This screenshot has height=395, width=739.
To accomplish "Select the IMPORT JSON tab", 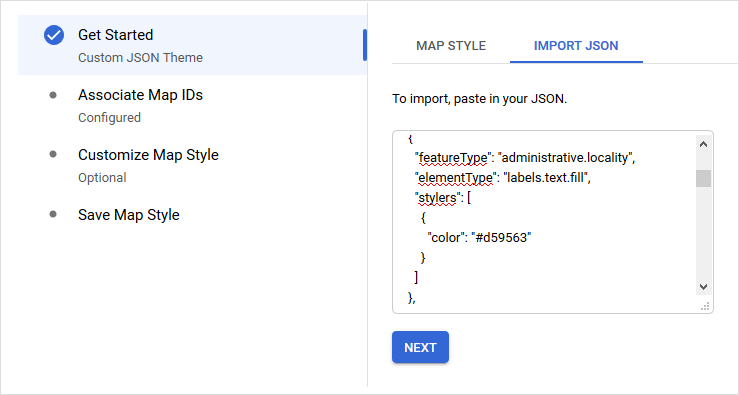I will click(576, 46).
